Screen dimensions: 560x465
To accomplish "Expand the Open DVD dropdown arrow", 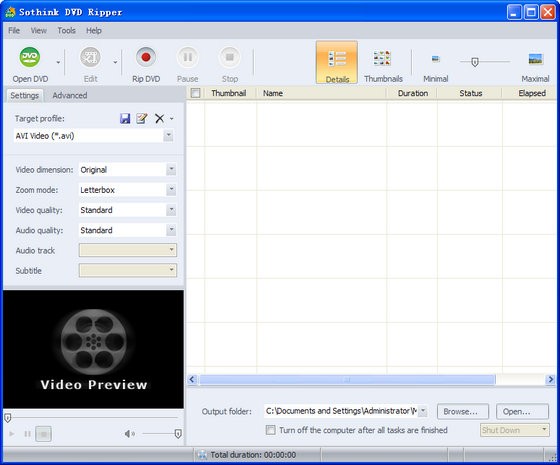I will 58,62.
